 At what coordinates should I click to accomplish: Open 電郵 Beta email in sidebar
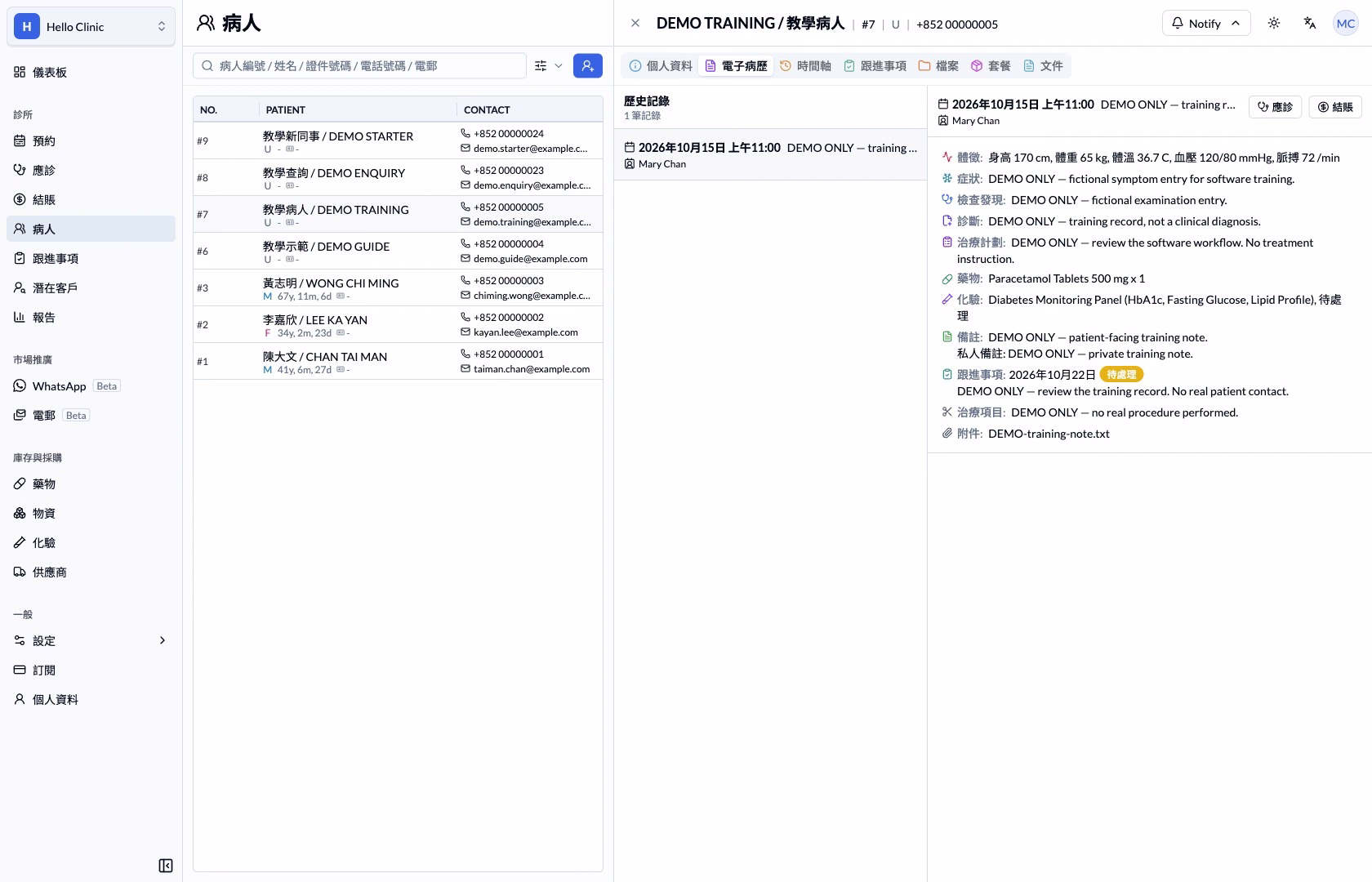pos(91,416)
